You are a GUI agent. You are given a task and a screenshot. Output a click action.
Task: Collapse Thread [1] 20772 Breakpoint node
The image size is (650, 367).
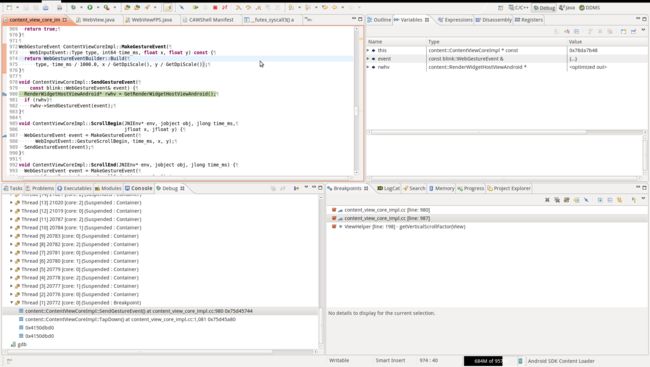pyautogui.click(x=11, y=302)
